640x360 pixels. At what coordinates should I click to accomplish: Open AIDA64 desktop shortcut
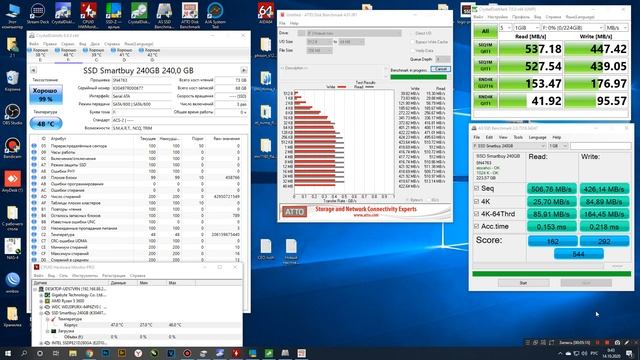point(266,13)
